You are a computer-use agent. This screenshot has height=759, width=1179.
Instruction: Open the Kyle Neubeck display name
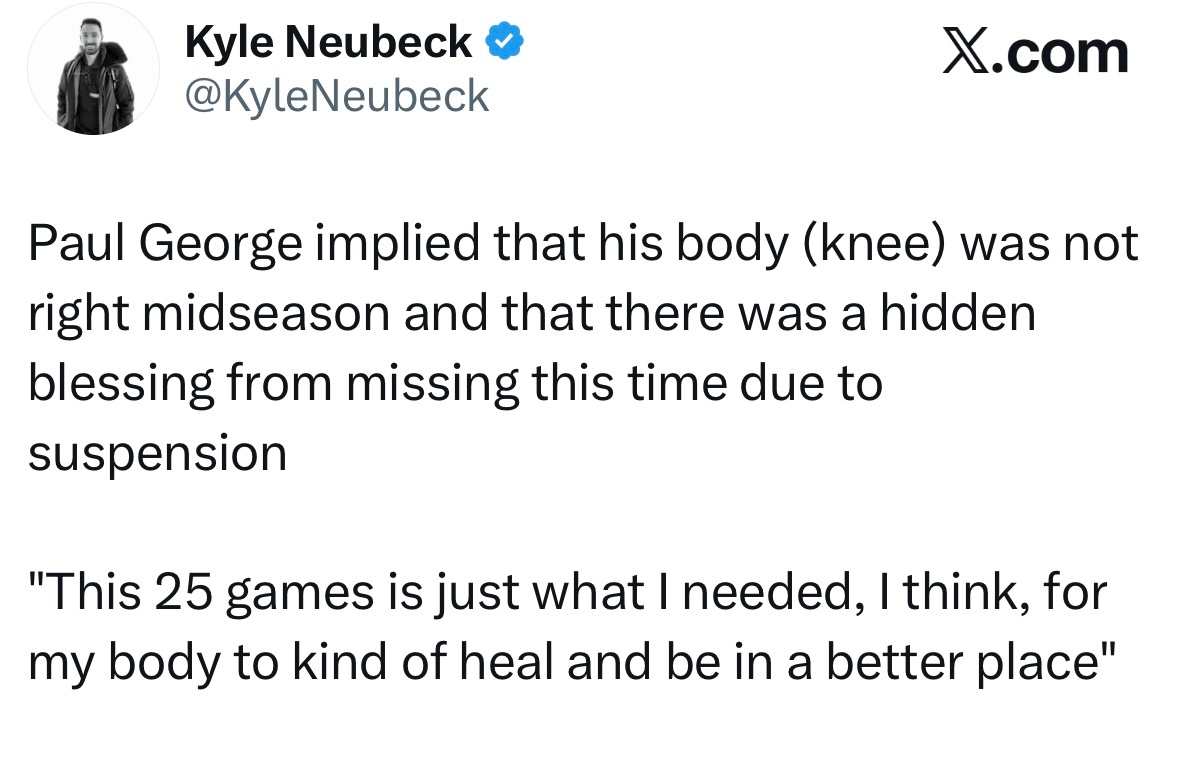(x=329, y=41)
